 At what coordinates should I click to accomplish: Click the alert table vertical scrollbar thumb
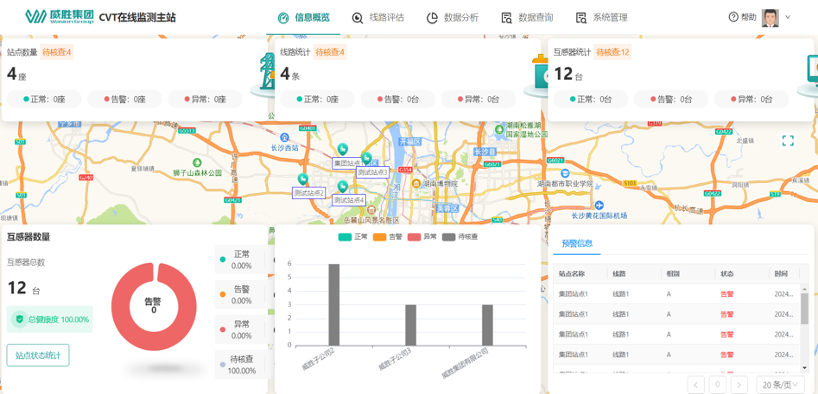click(x=804, y=308)
